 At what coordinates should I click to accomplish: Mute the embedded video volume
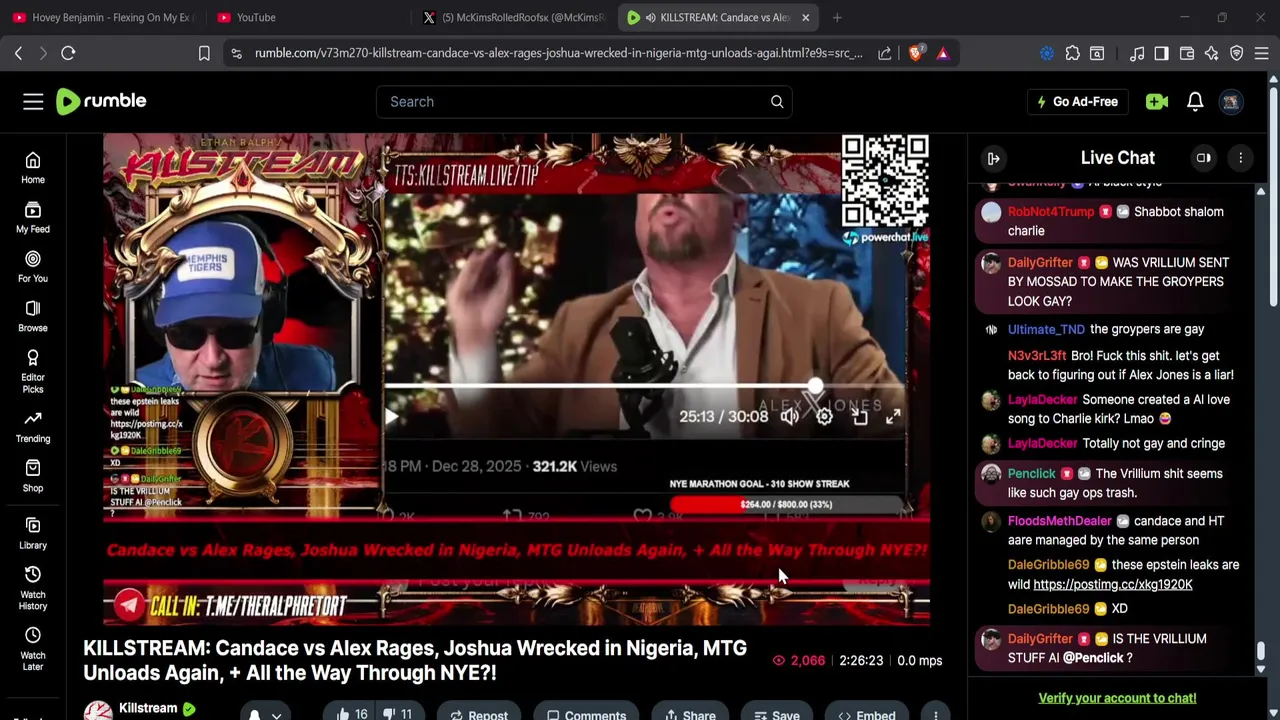coord(790,417)
